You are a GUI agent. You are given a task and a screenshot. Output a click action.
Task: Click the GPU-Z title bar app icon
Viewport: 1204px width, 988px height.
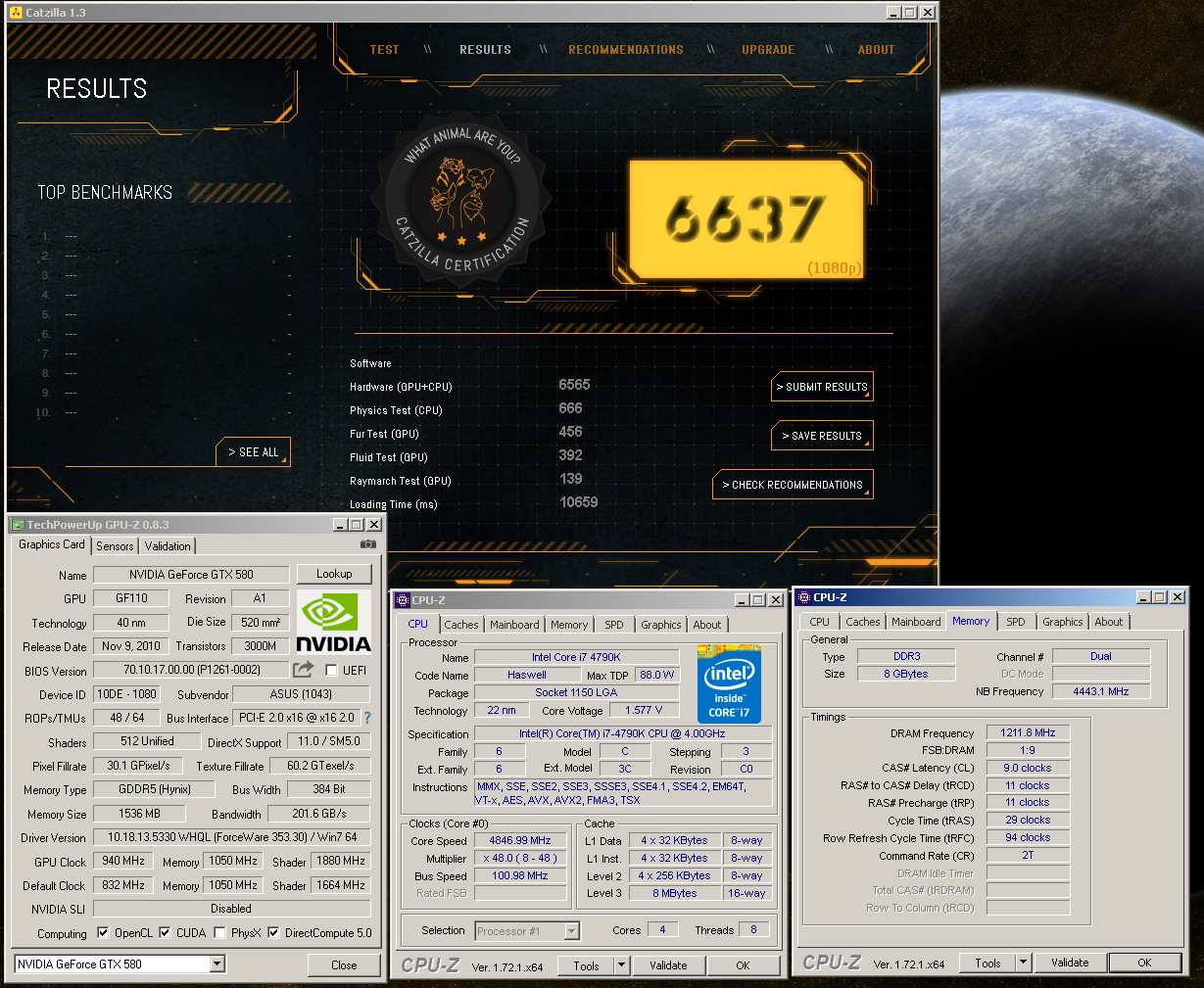(x=18, y=525)
